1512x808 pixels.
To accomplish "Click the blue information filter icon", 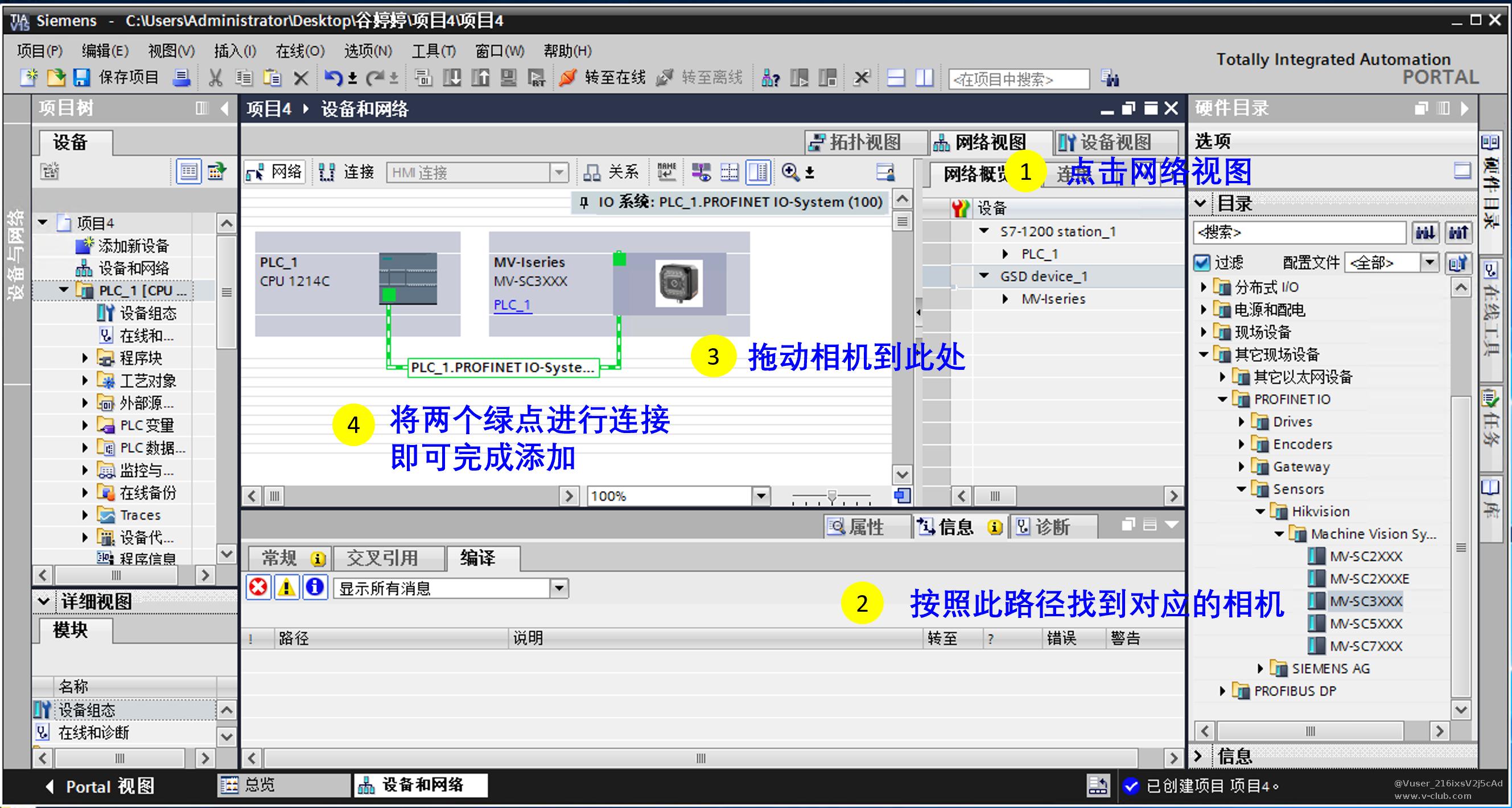I will click(315, 587).
